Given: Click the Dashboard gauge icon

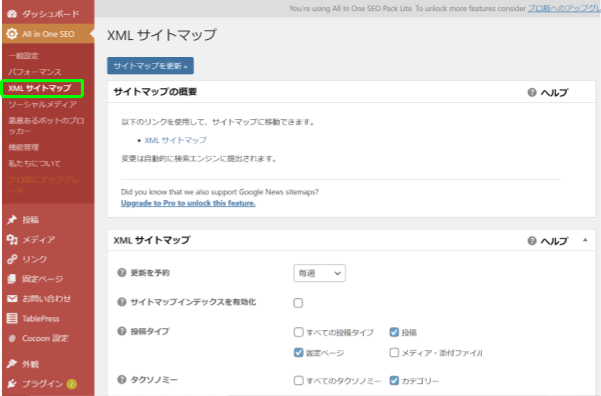Looking at the screenshot, I should 12,14.
